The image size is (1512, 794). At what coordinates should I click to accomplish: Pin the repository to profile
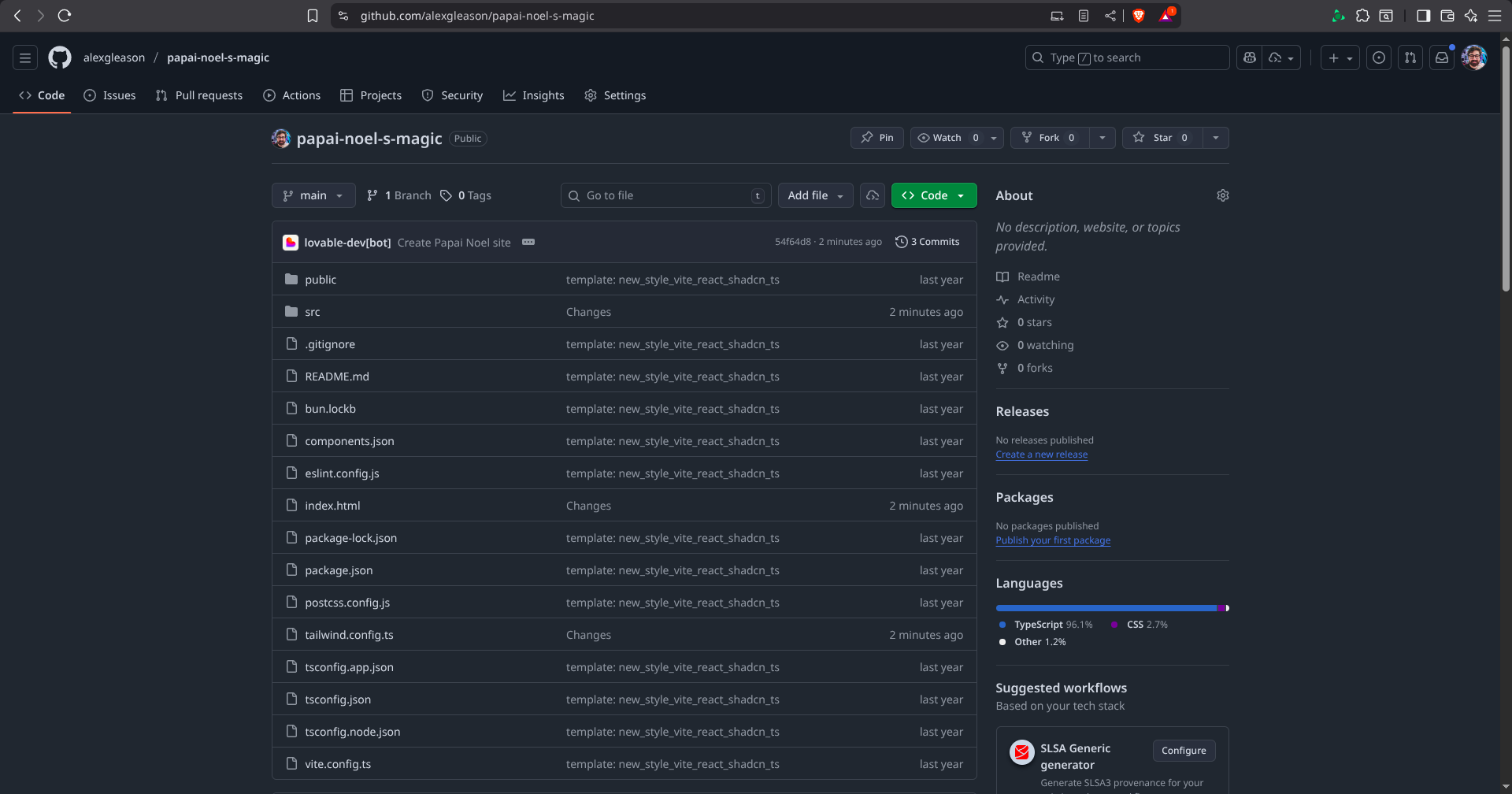click(x=876, y=138)
